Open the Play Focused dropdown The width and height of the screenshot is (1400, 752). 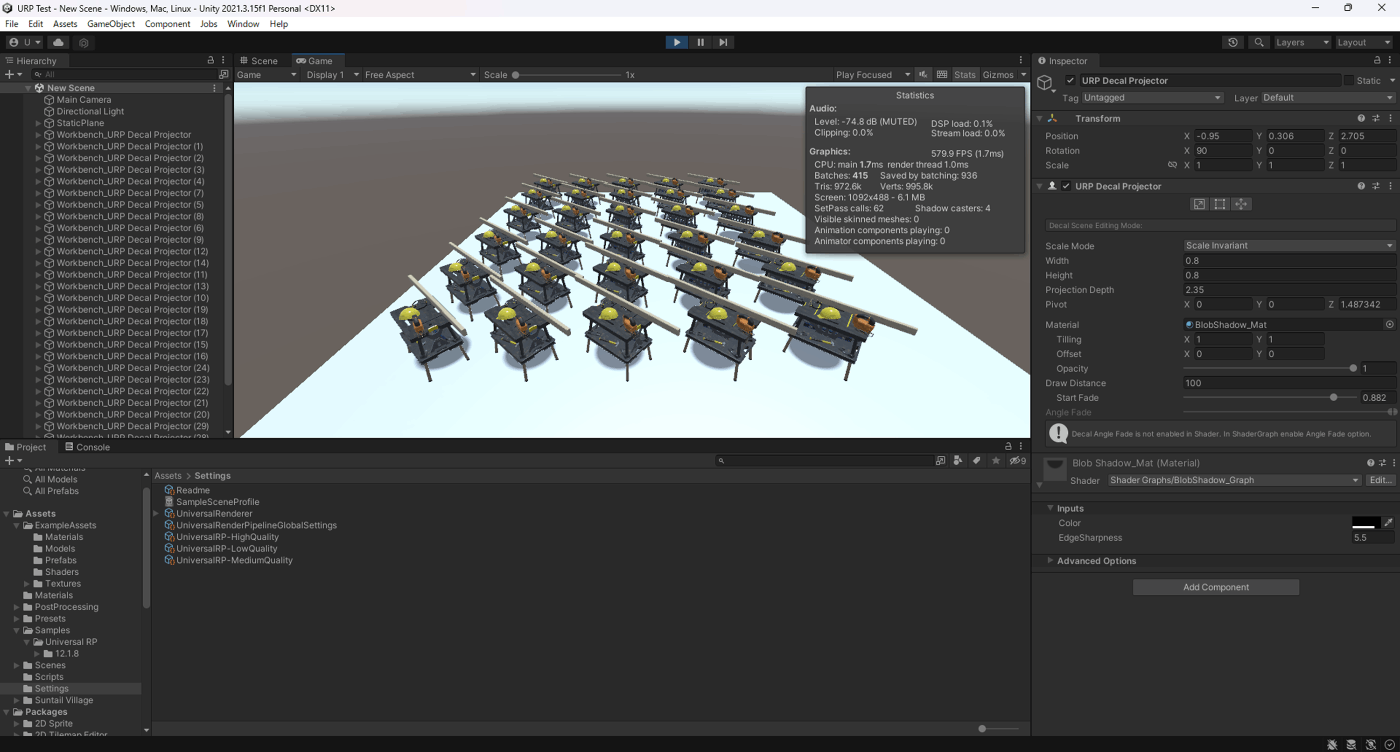pos(872,75)
